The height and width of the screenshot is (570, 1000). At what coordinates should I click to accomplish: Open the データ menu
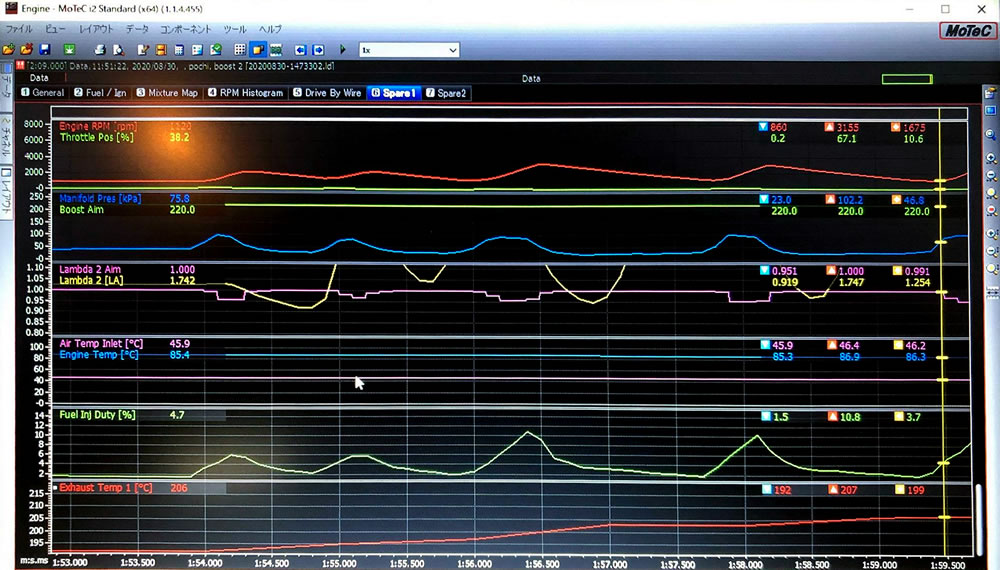[x=138, y=29]
